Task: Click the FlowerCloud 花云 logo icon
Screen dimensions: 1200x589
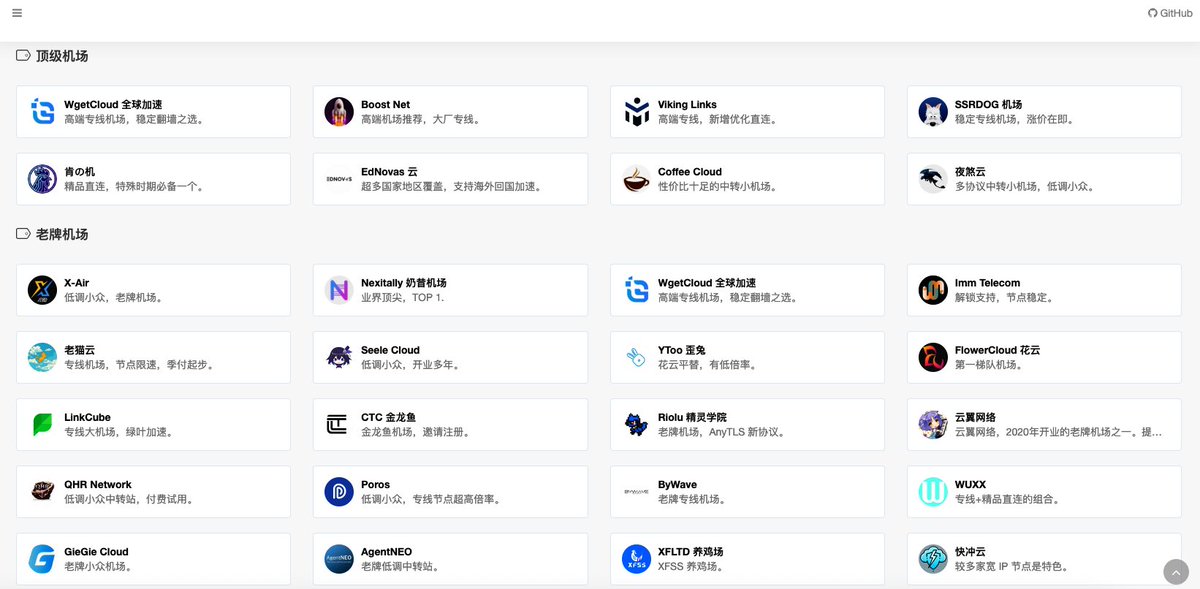Action: pos(933,357)
